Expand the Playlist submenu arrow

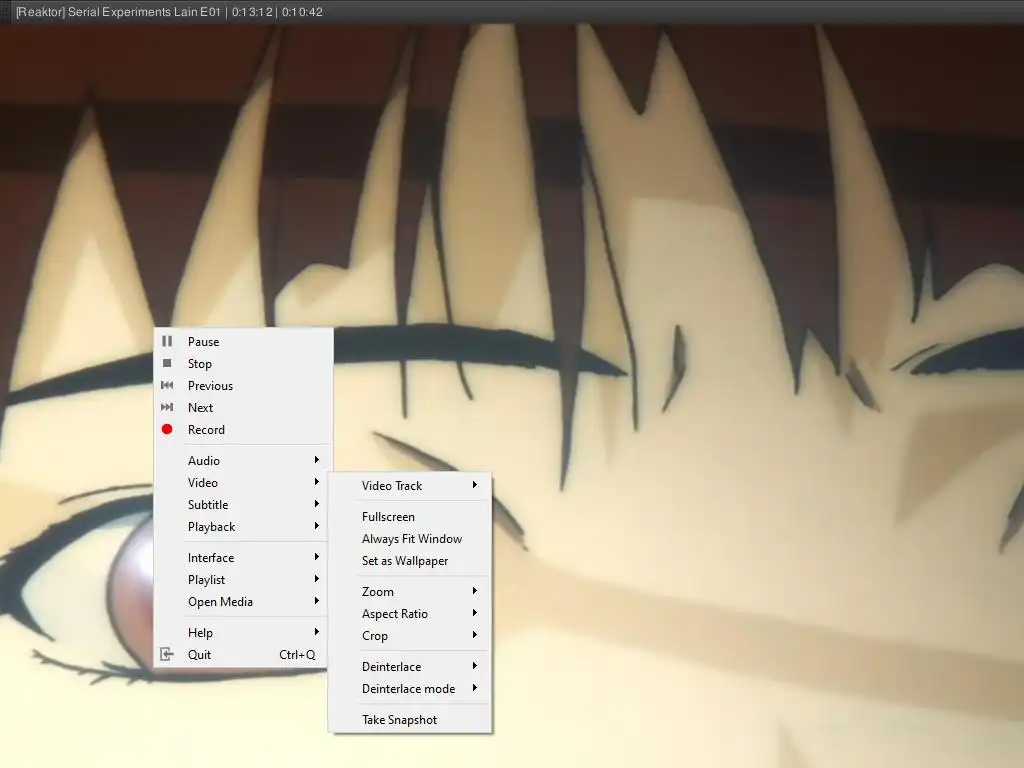click(x=317, y=579)
